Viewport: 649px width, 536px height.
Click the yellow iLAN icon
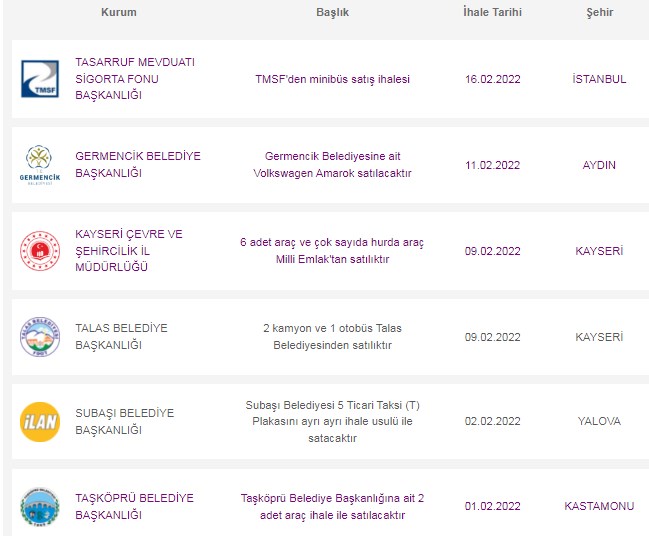click(40, 422)
